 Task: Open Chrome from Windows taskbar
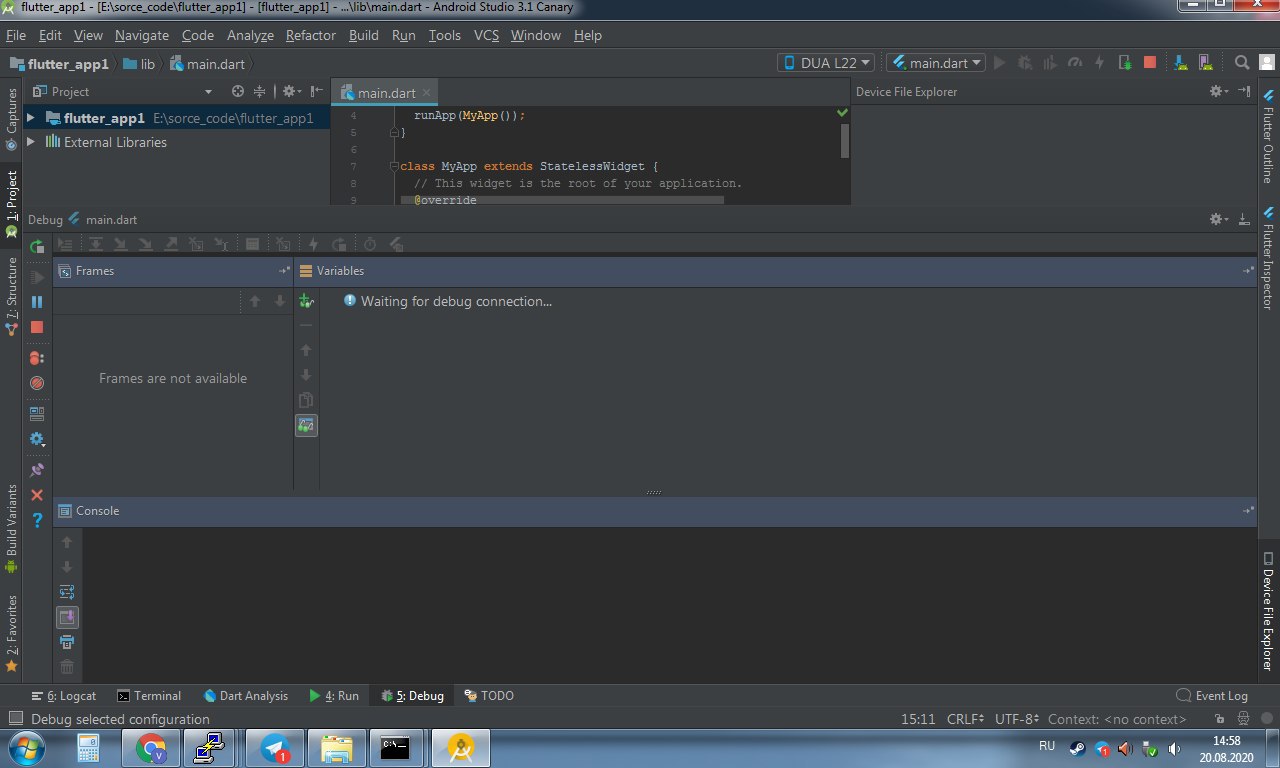(151, 748)
